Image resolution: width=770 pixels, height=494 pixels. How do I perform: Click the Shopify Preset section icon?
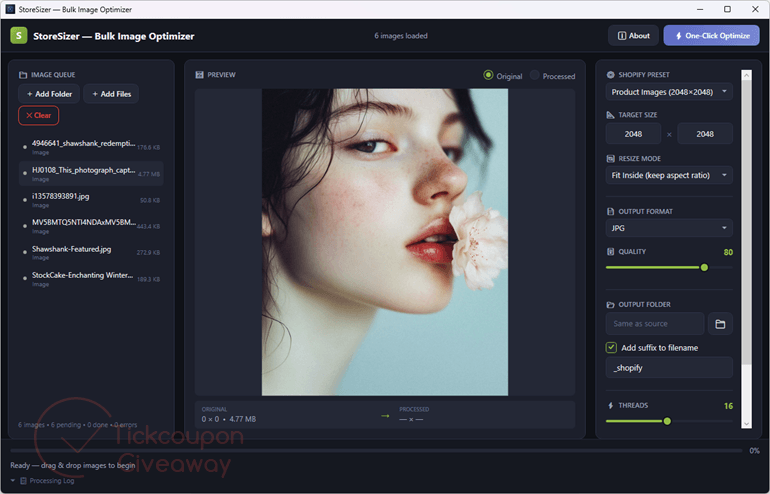610,75
